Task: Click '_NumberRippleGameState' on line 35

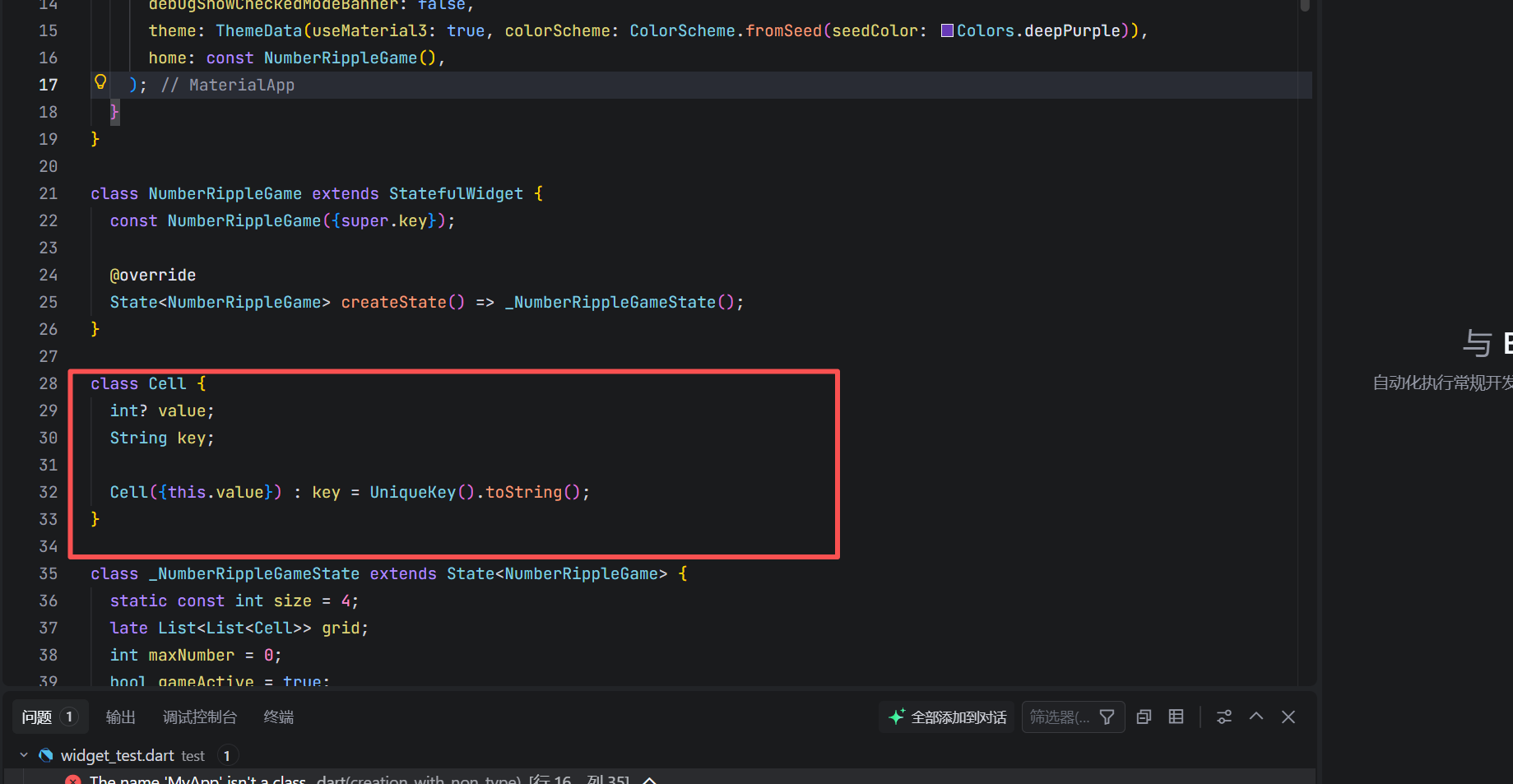Action: tap(254, 573)
